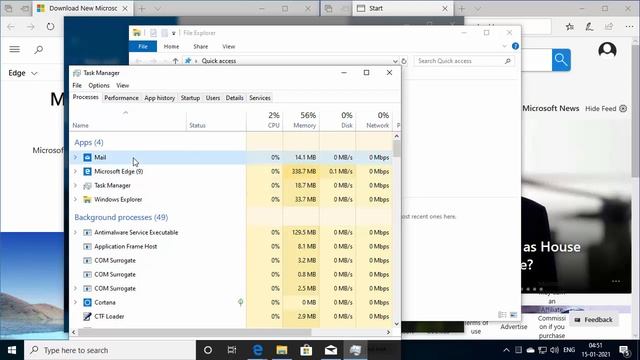The height and width of the screenshot is (360, 640).
Task: Click the Task Manager horizontal scrollbar
Action: coord(194,332)
